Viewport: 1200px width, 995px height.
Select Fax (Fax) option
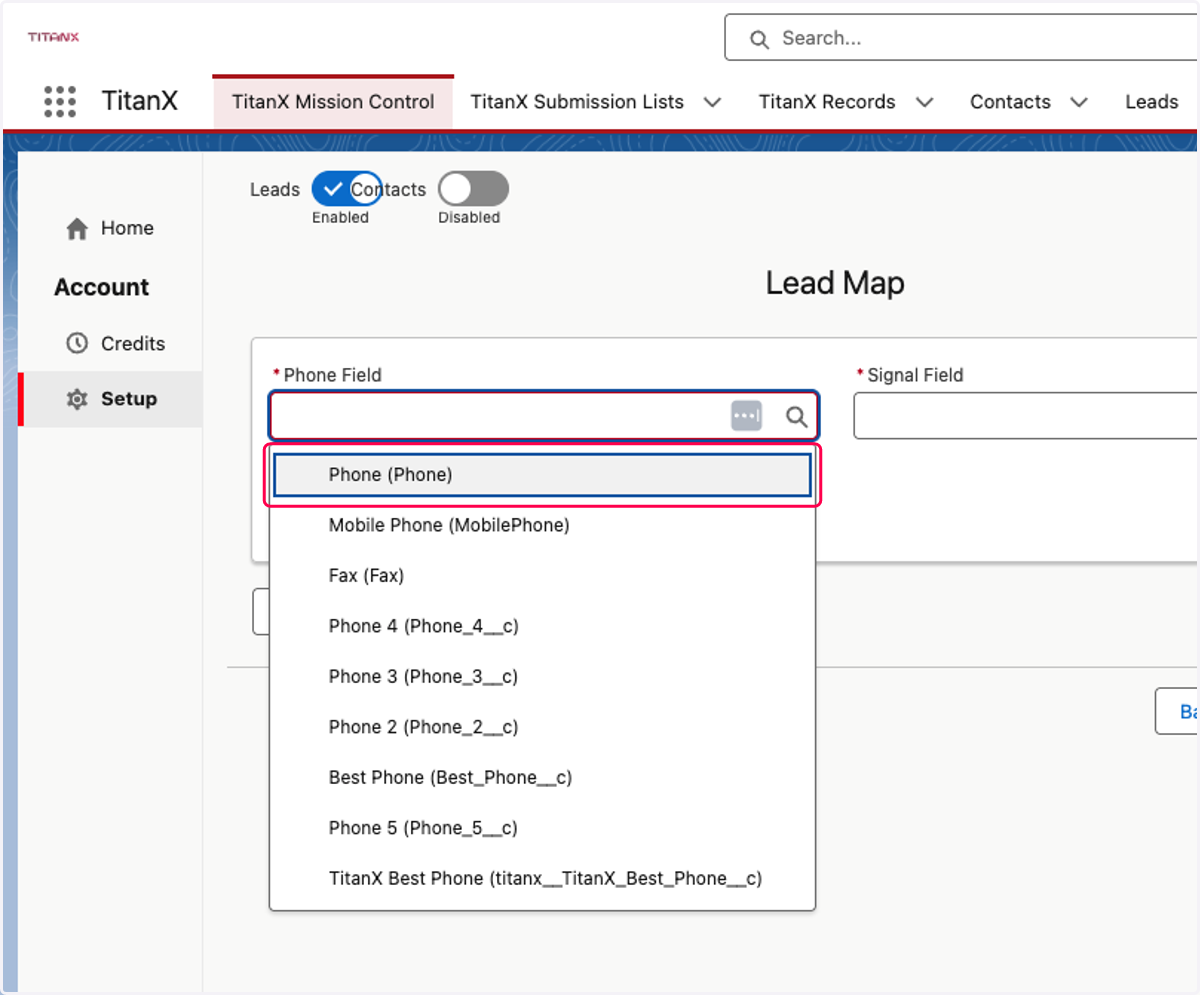point(542,576)
